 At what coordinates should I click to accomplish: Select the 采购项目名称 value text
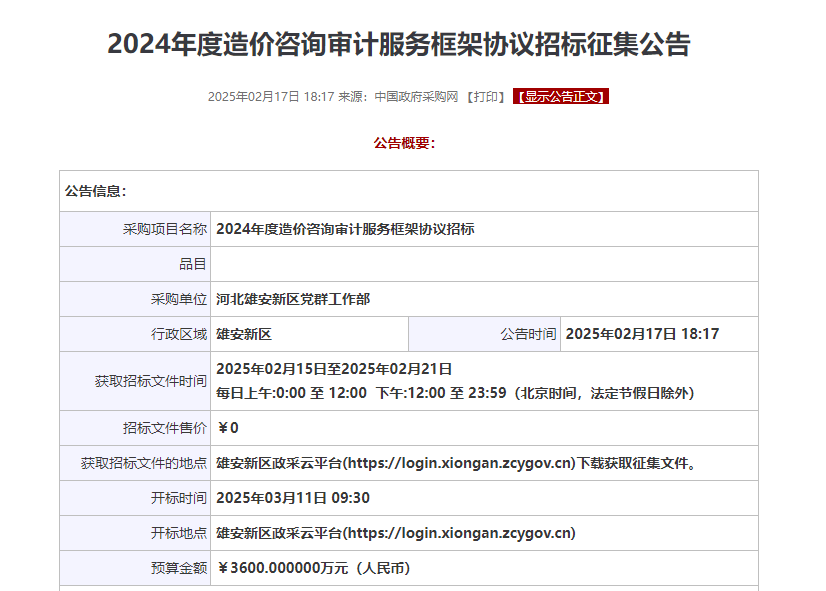[x=348, y=228]
